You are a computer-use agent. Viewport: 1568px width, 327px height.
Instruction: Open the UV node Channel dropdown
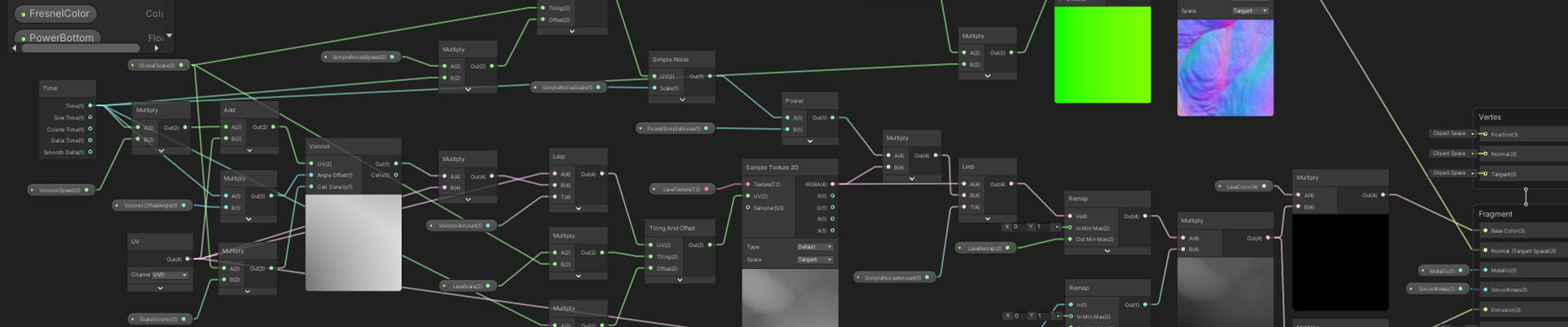[170, 275]
